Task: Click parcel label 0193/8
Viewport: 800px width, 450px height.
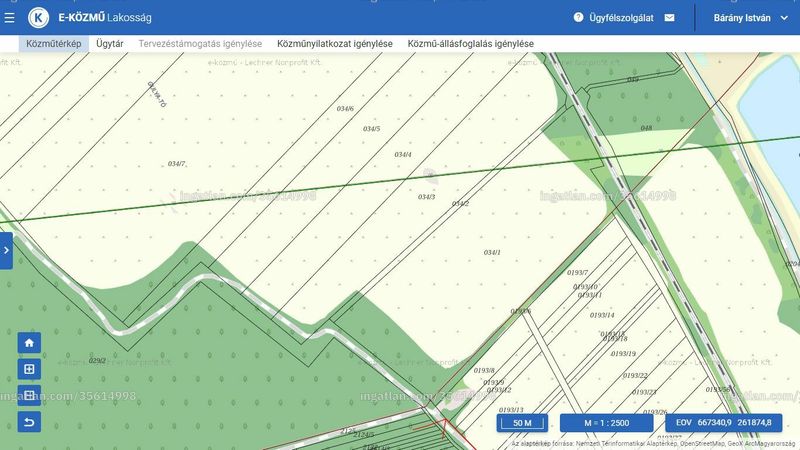Action: point(484,370)
